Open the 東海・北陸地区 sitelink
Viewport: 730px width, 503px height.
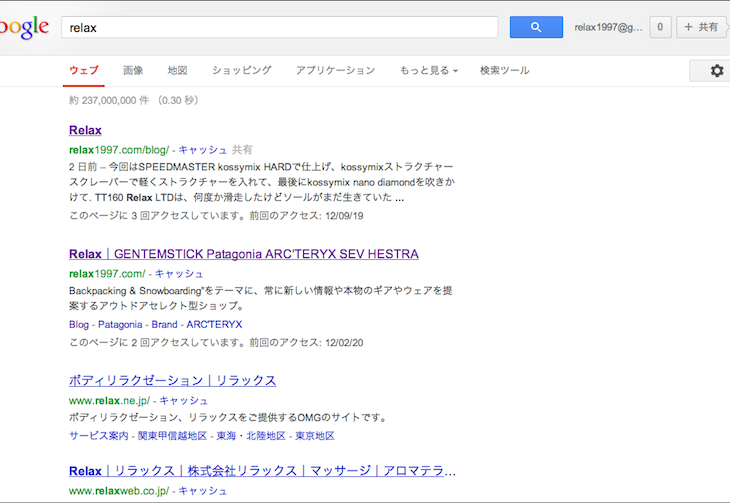(251, 435)
